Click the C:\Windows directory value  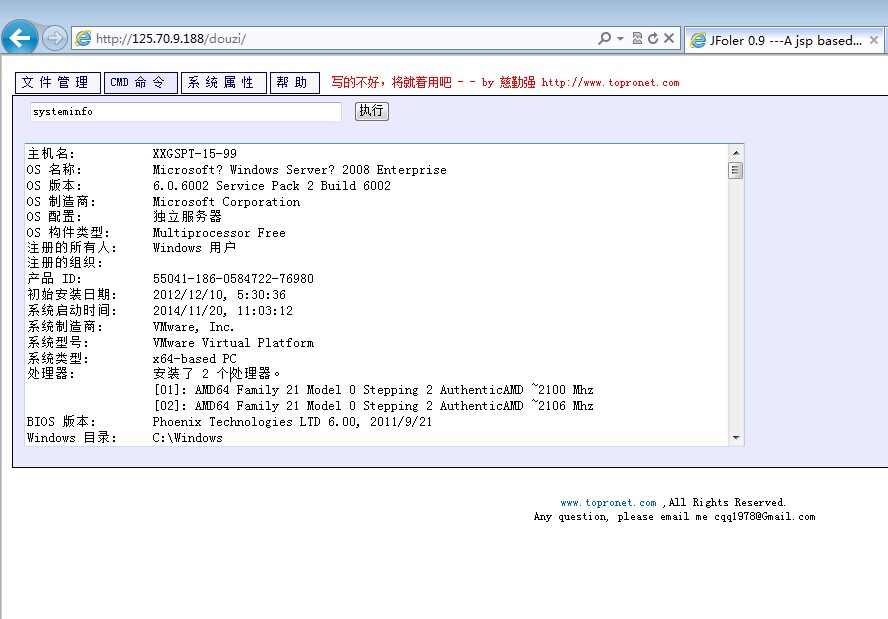click(187, 438)
